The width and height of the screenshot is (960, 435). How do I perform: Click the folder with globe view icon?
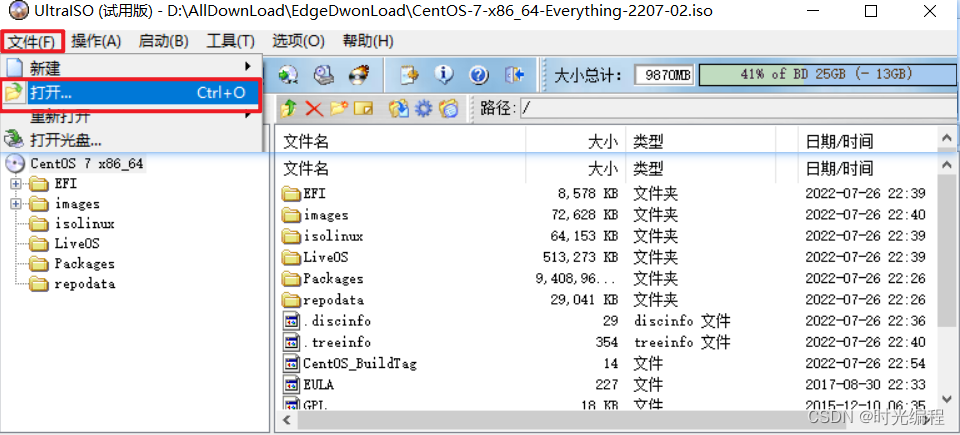448,109
